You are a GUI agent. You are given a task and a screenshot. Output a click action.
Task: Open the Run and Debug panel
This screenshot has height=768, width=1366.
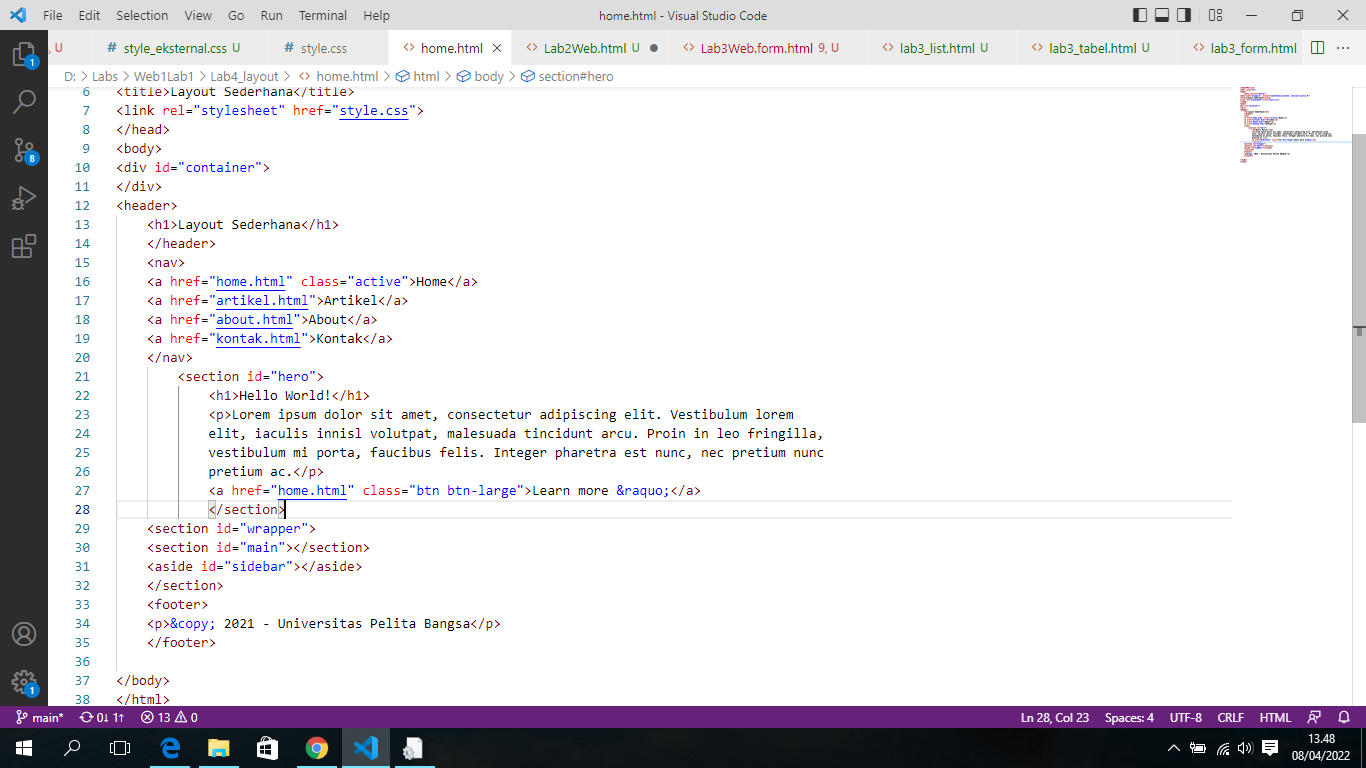pos(25,196)
